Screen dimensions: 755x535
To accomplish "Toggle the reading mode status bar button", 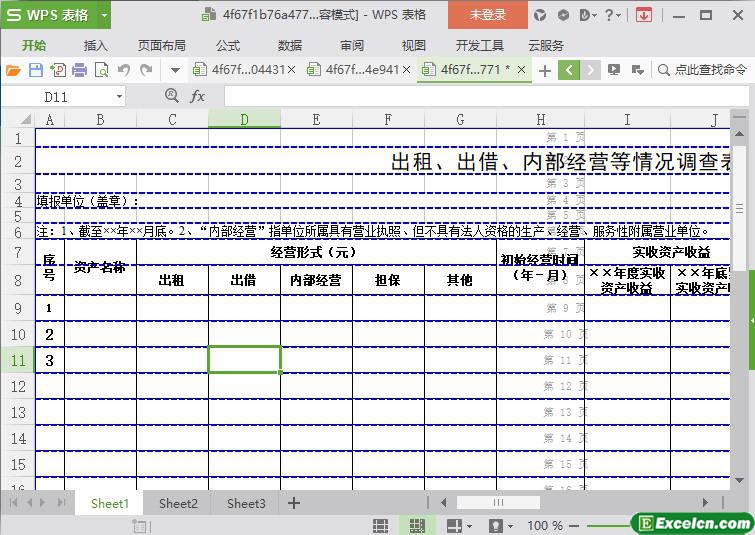I will 453,525.
